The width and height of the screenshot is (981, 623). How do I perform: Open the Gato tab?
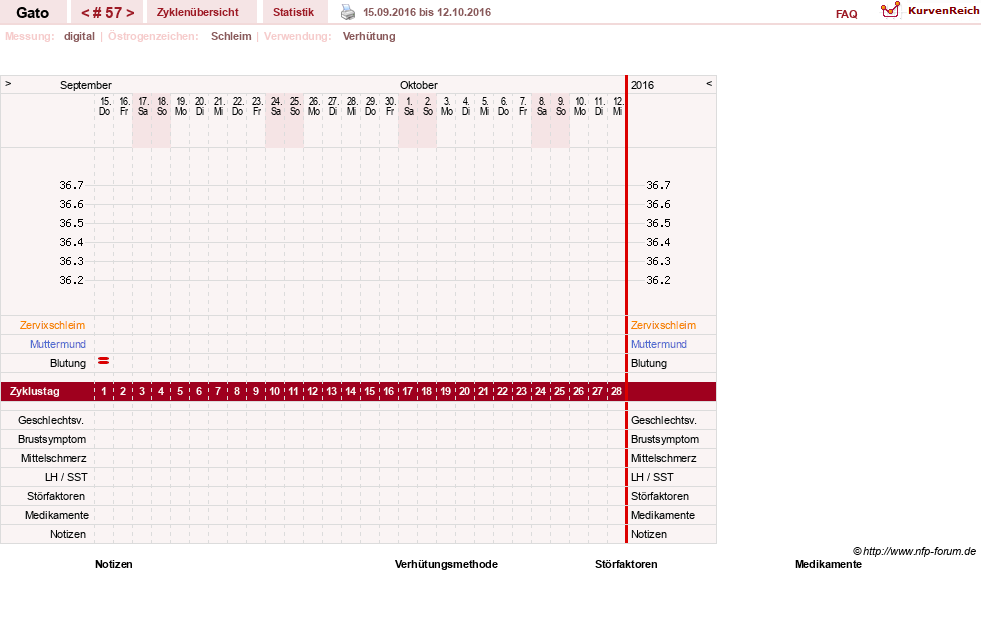33,13
